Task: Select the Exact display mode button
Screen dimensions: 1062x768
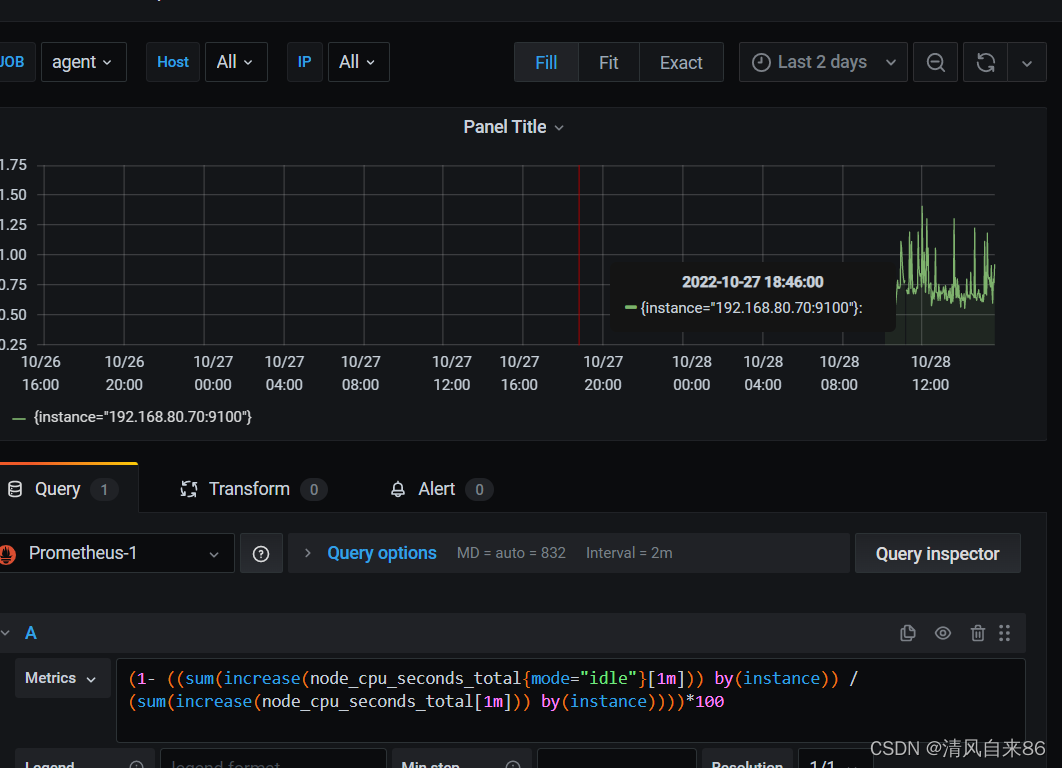Action: (681, 62)
